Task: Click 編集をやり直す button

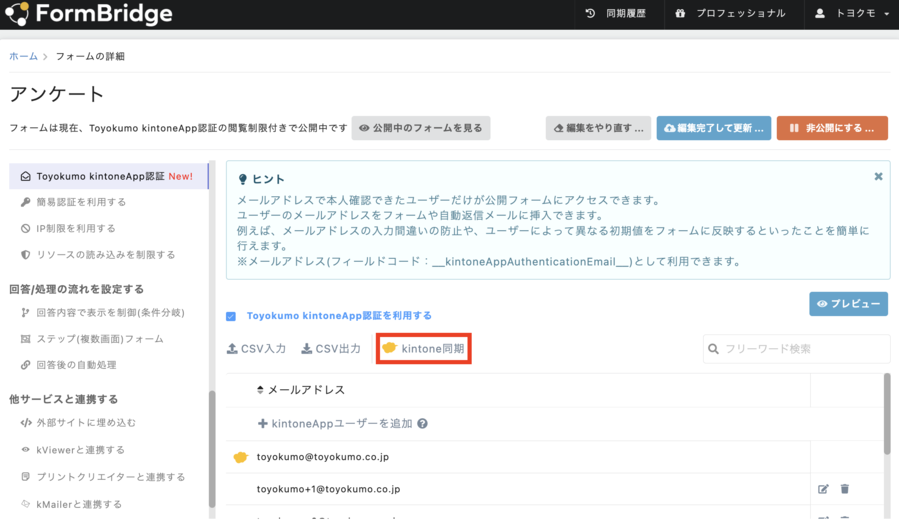Action: pyautogui.click(x=598, y=128)
